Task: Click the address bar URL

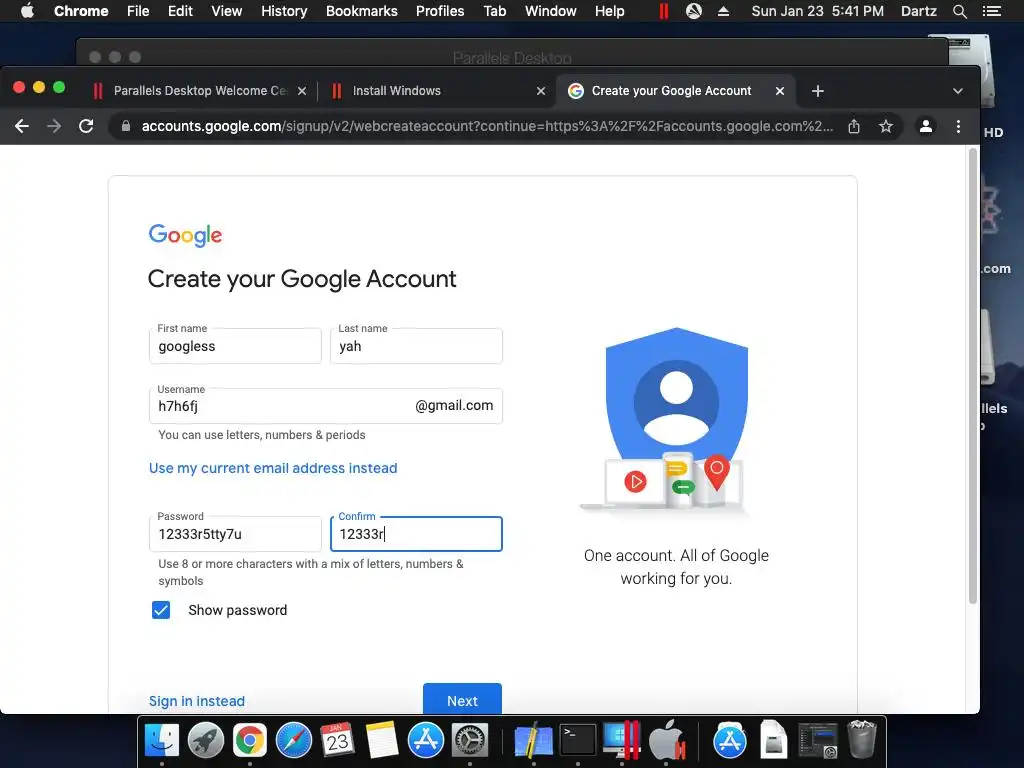Action: 487,126
